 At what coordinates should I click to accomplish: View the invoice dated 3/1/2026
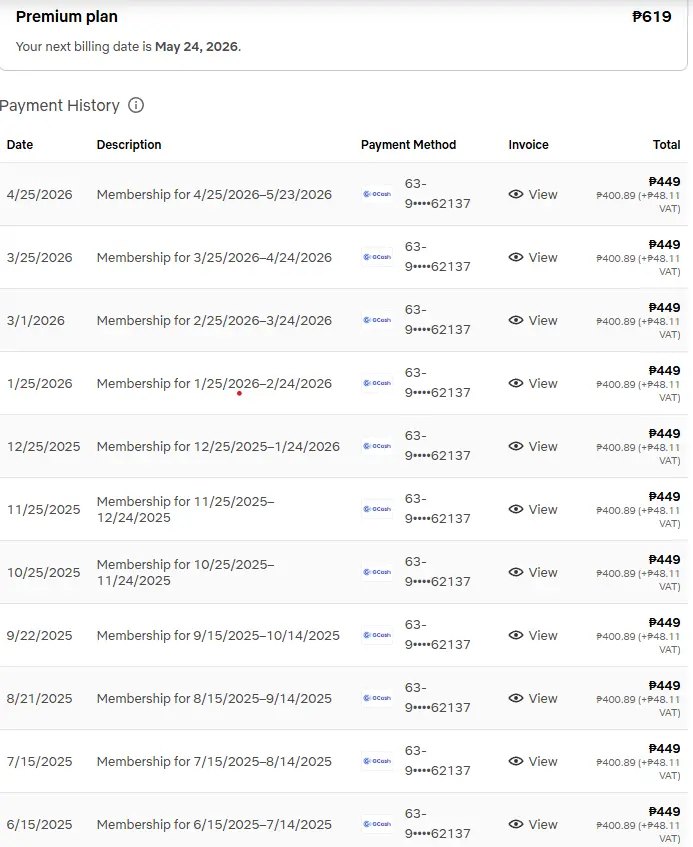point(533,320)
